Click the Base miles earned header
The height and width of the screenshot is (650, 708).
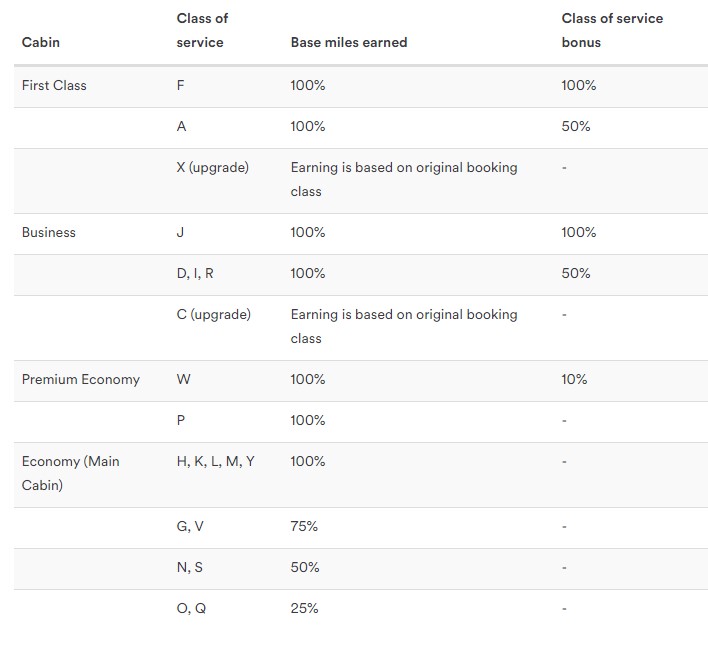[349, 42]
